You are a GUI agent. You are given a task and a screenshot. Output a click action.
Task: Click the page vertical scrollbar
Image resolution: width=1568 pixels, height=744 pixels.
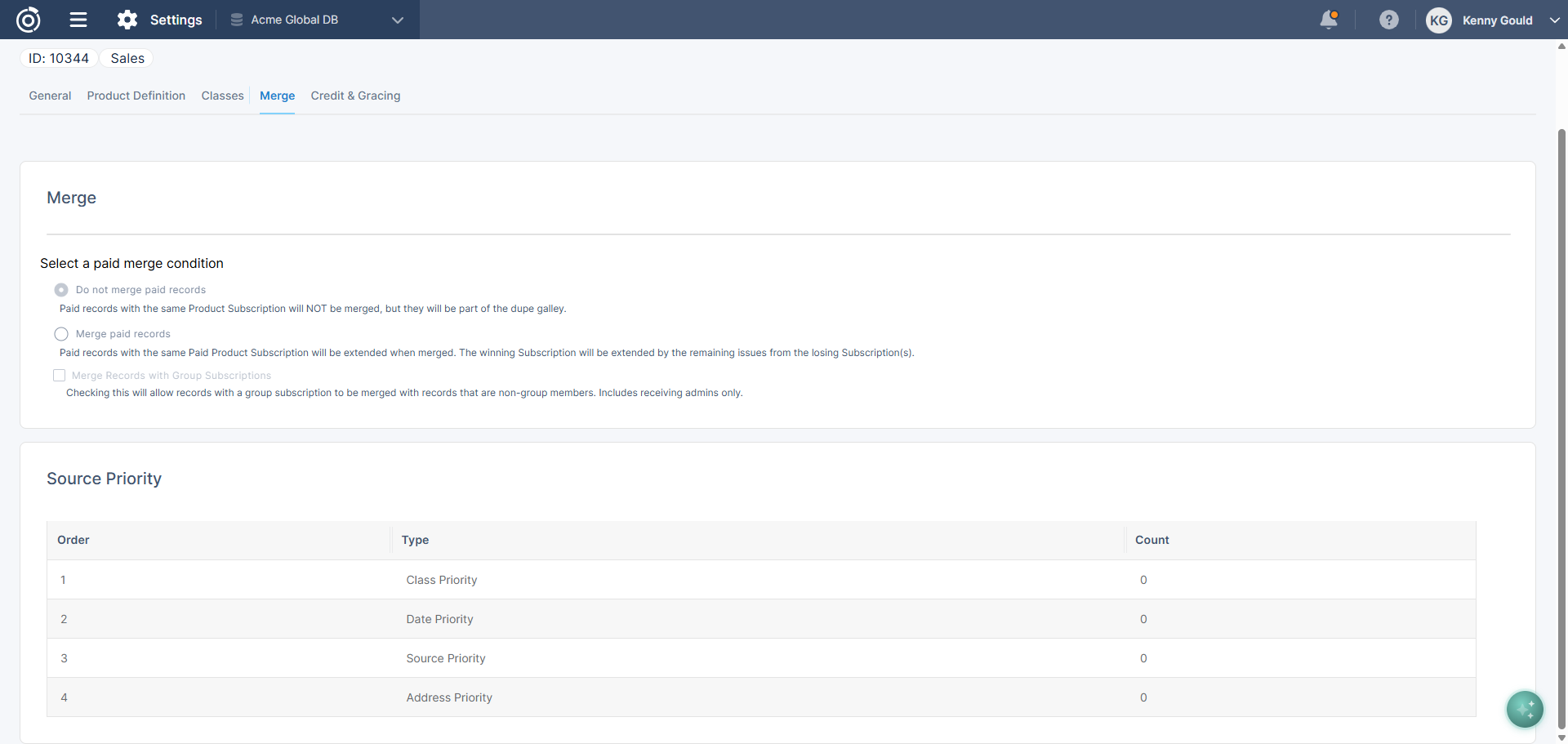[1561, 425]
